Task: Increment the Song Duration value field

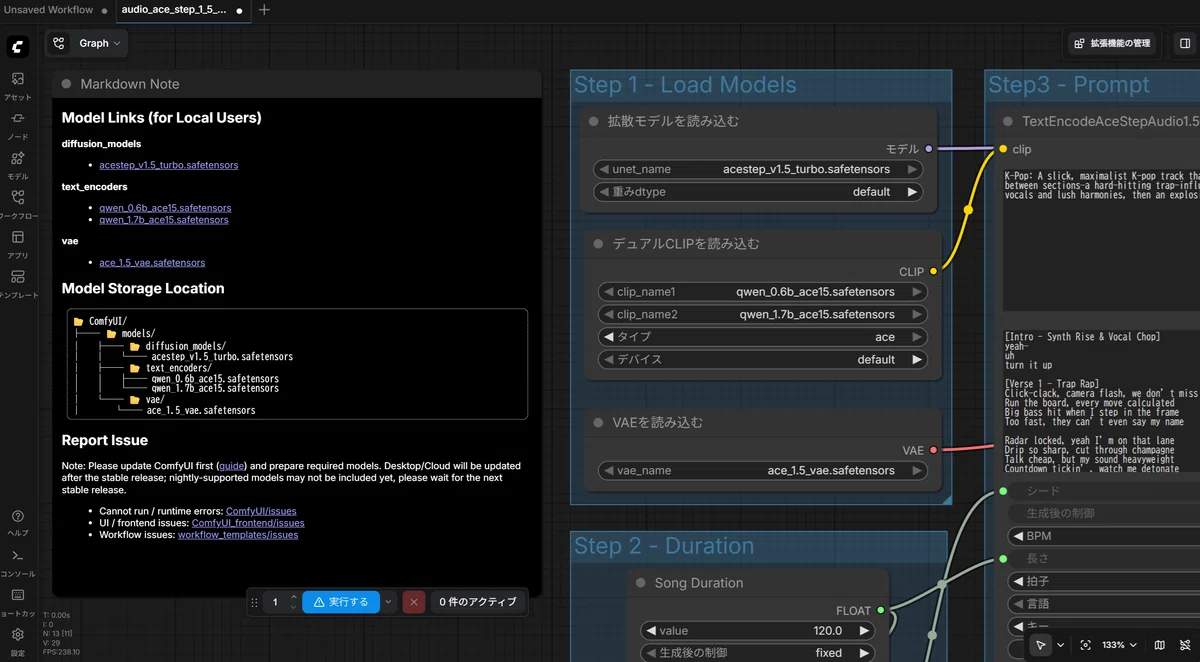Action: coord(866,631)
